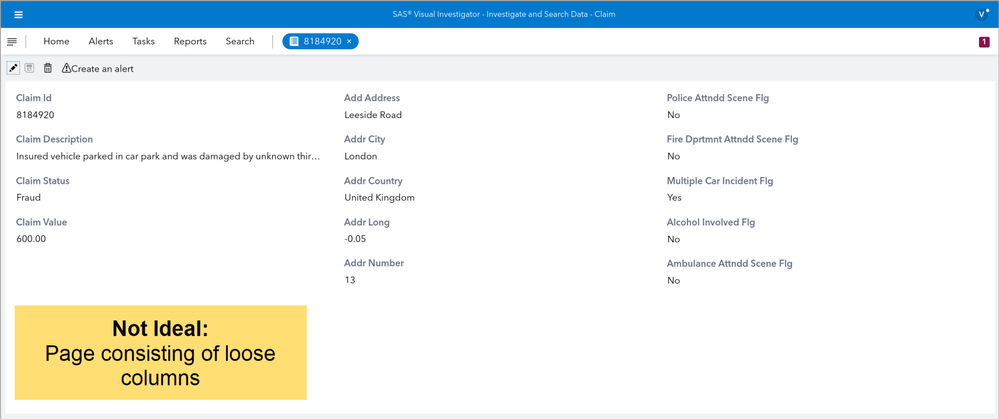
Task: Click the Addr Country value United Kingdom
Action: [379, 198]
